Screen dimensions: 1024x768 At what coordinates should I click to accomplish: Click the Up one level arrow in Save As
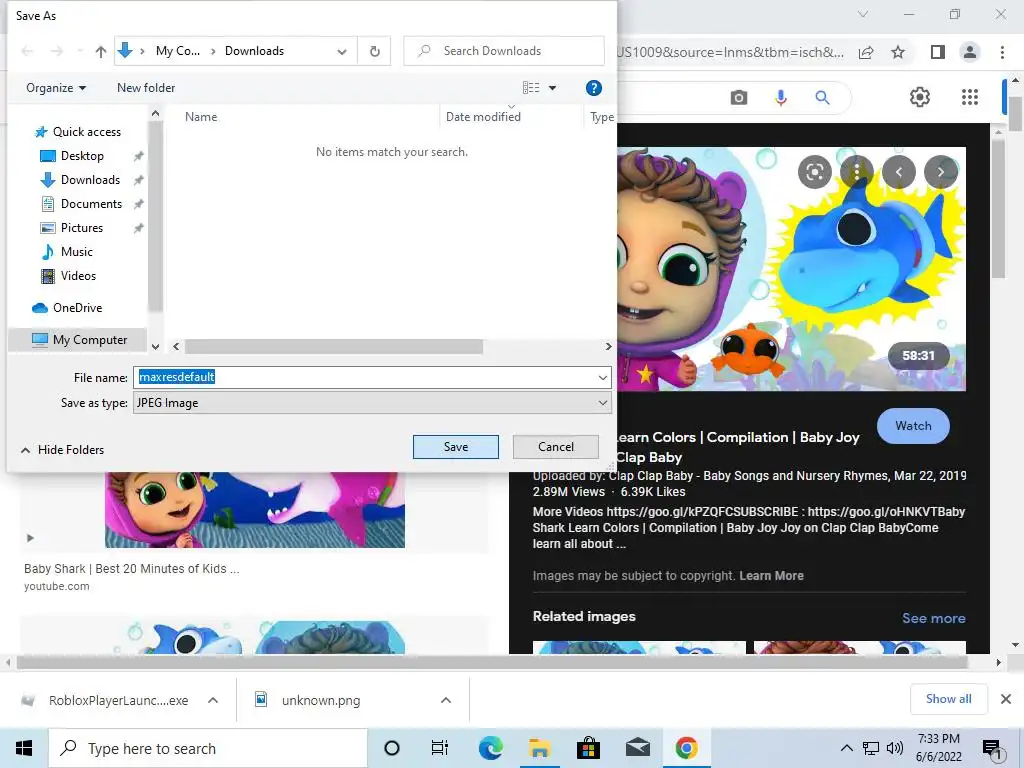click(101, 52)
